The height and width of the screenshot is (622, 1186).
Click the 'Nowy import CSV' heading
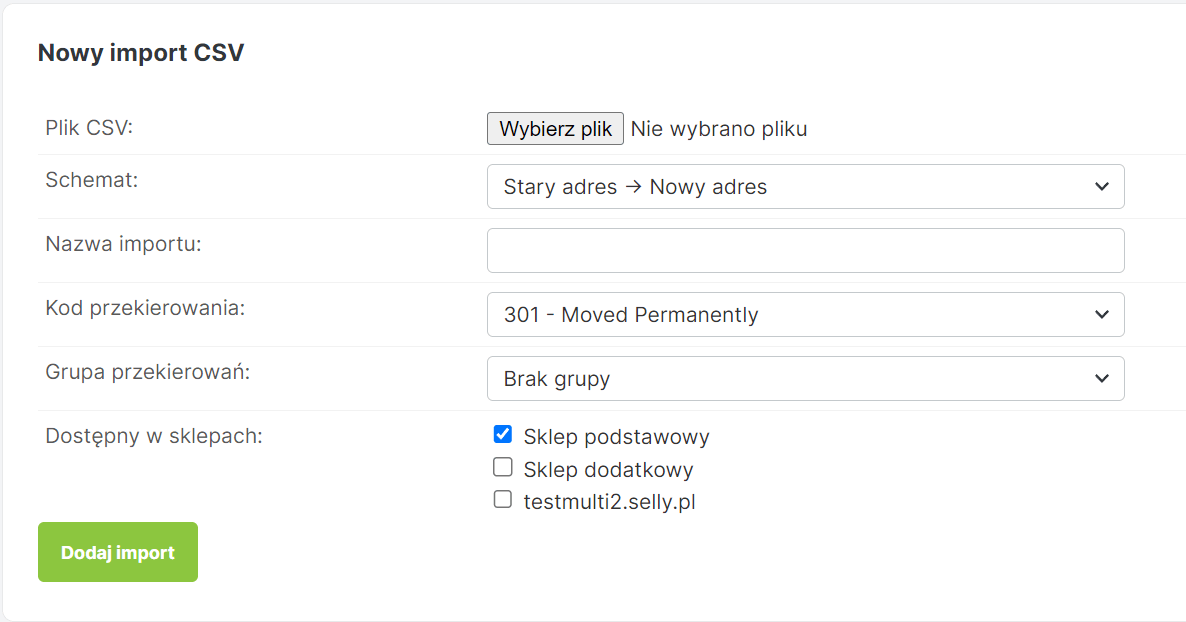(x=141, y=53)
